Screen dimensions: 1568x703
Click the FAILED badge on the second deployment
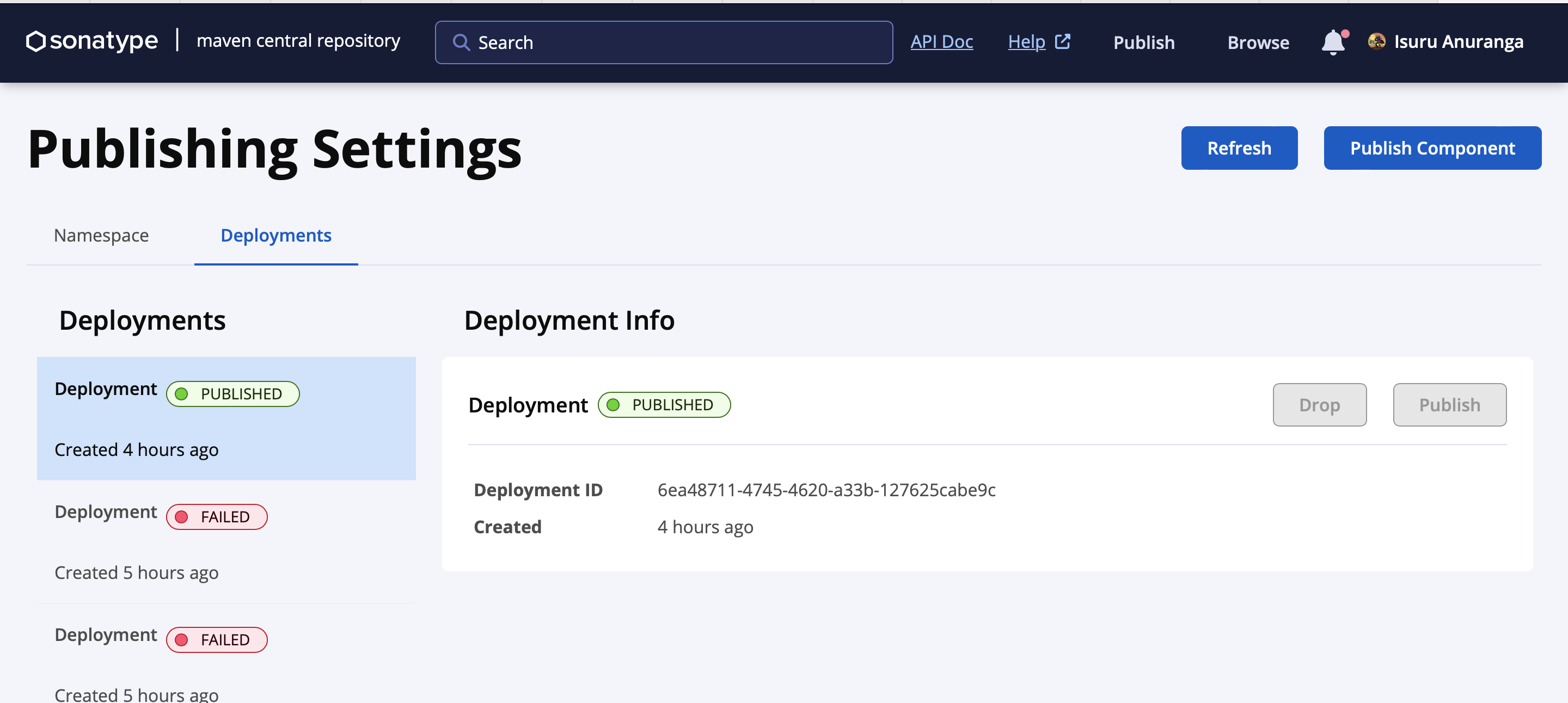point(216,516)
